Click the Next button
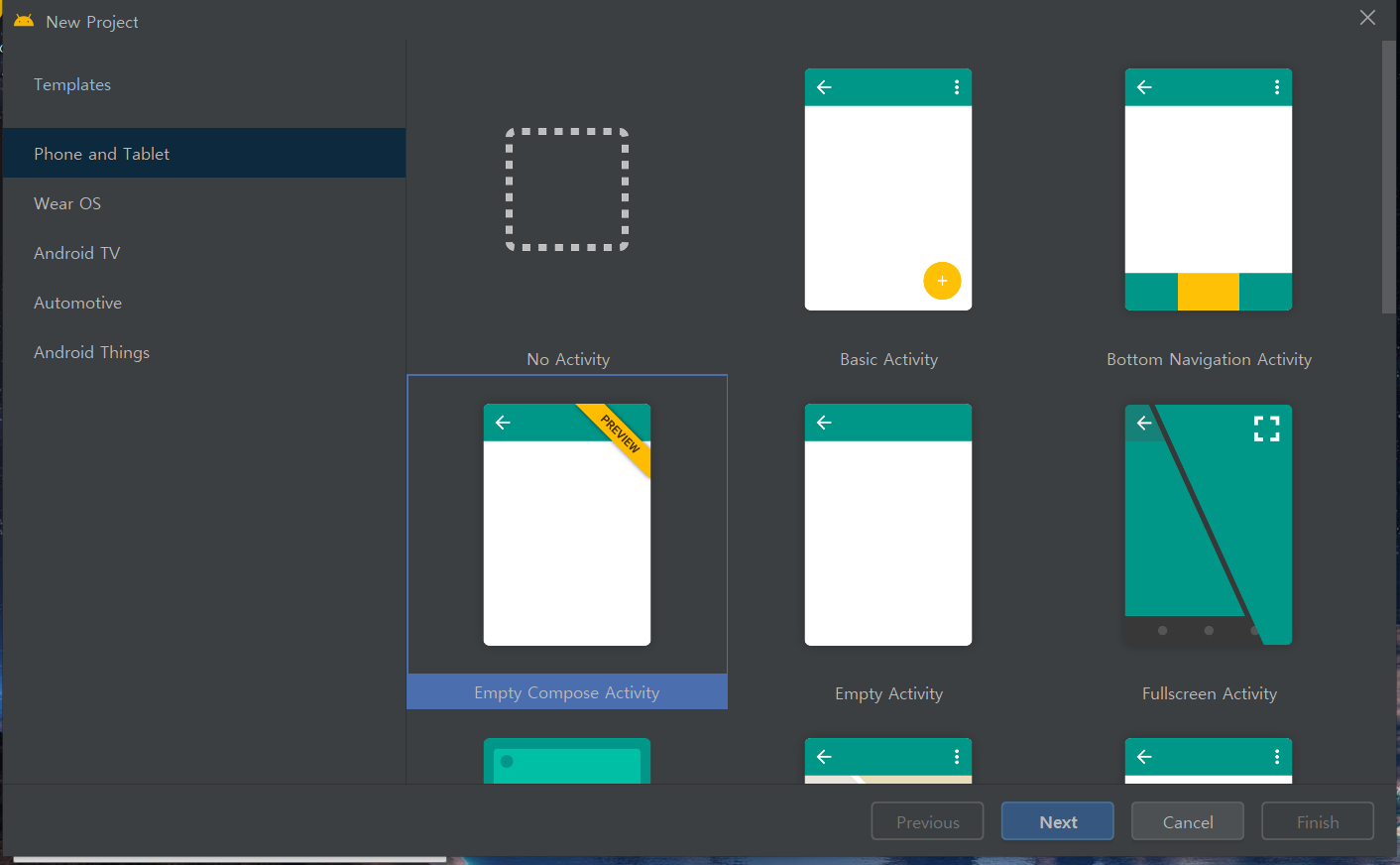This screenshot has height=865, width=1400. tap(1057, 821)
